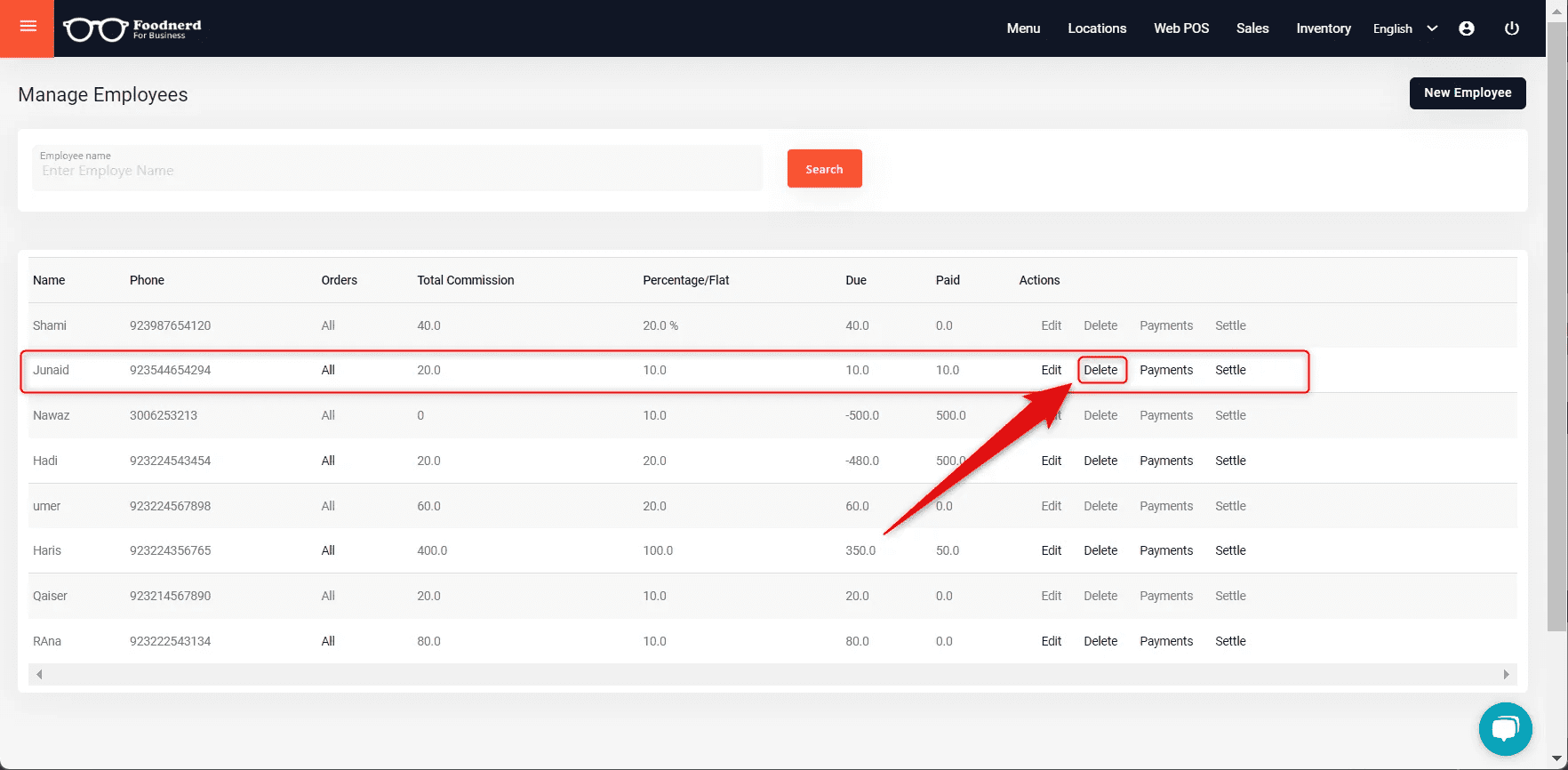Click the page vertical scrollbar thumb
The height and width of the screenshot is (770, 1568).
(x=1556, y=325)
